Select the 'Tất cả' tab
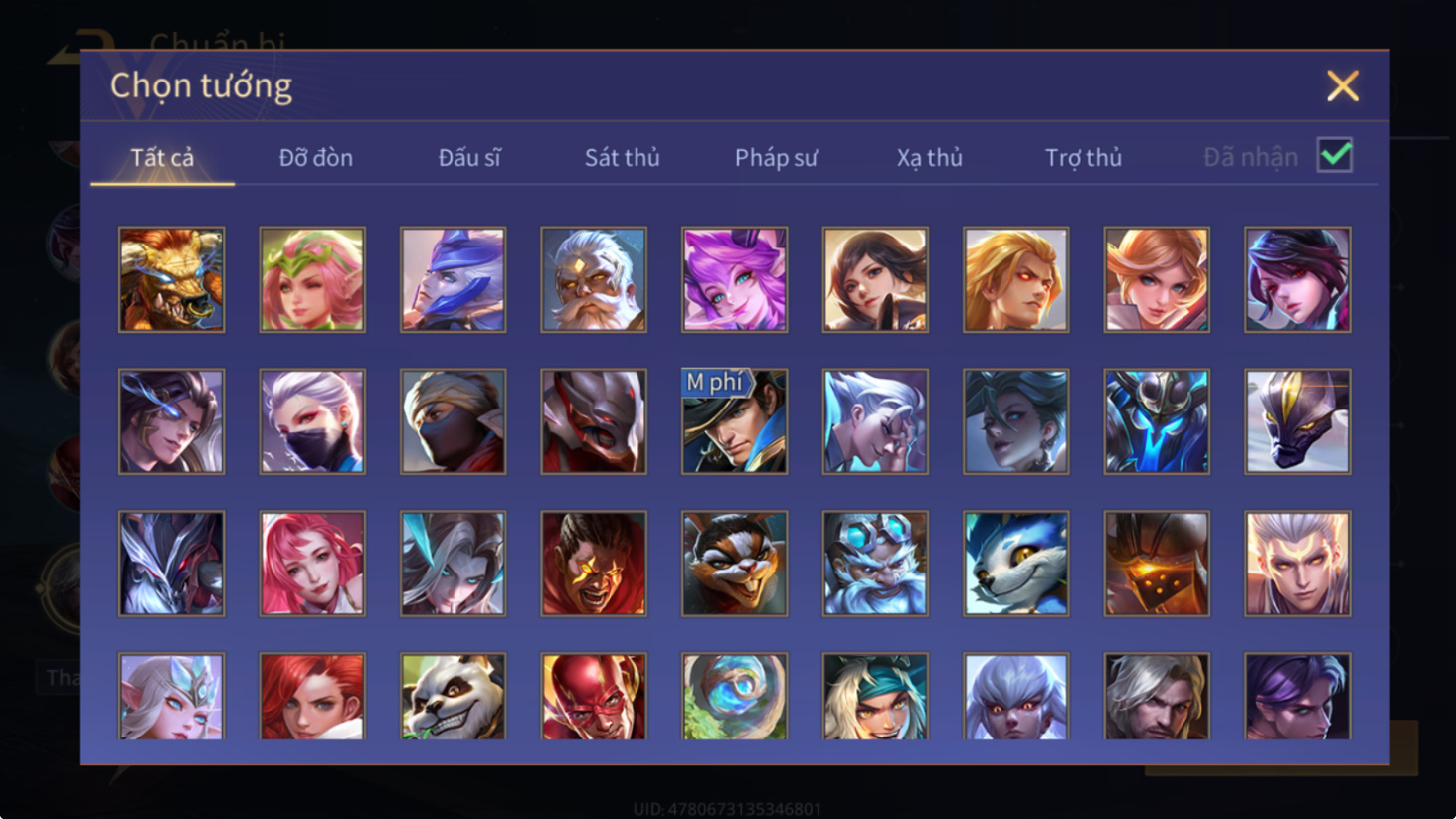1456x819 pixels. (162, 157)
